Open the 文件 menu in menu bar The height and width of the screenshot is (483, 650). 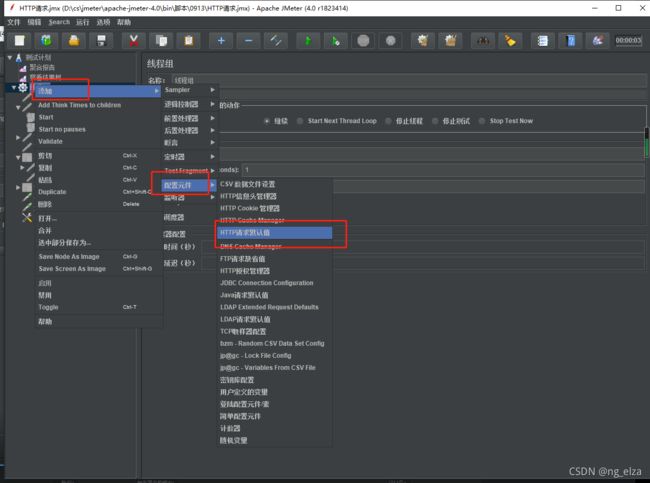click(14, 22)
